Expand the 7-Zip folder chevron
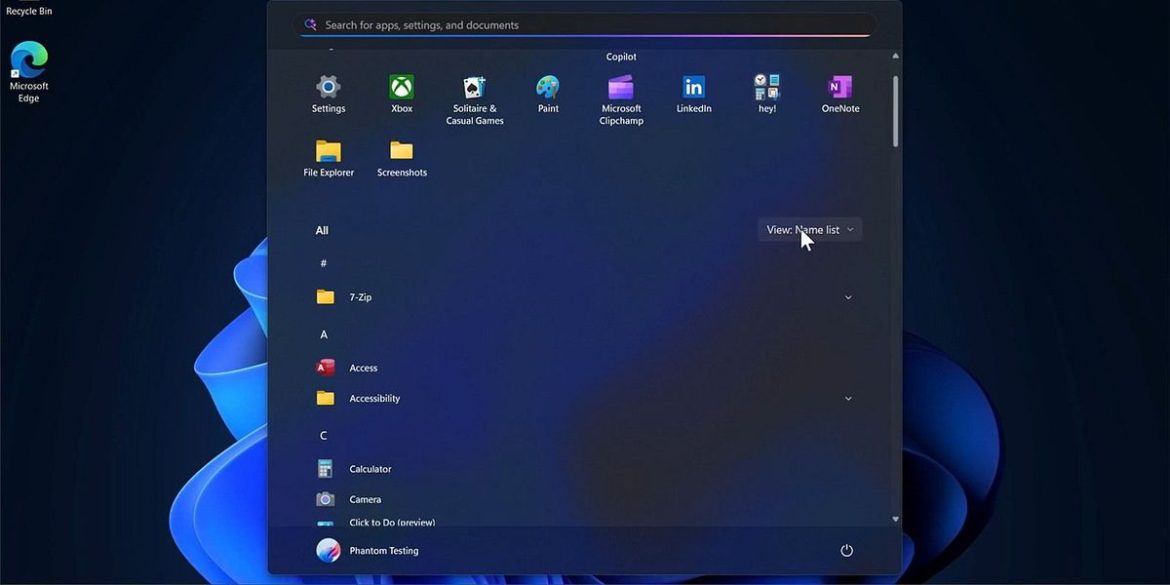Image resolution: width=1170 pixels, height=585 pixels. click(x=848, y=297)
